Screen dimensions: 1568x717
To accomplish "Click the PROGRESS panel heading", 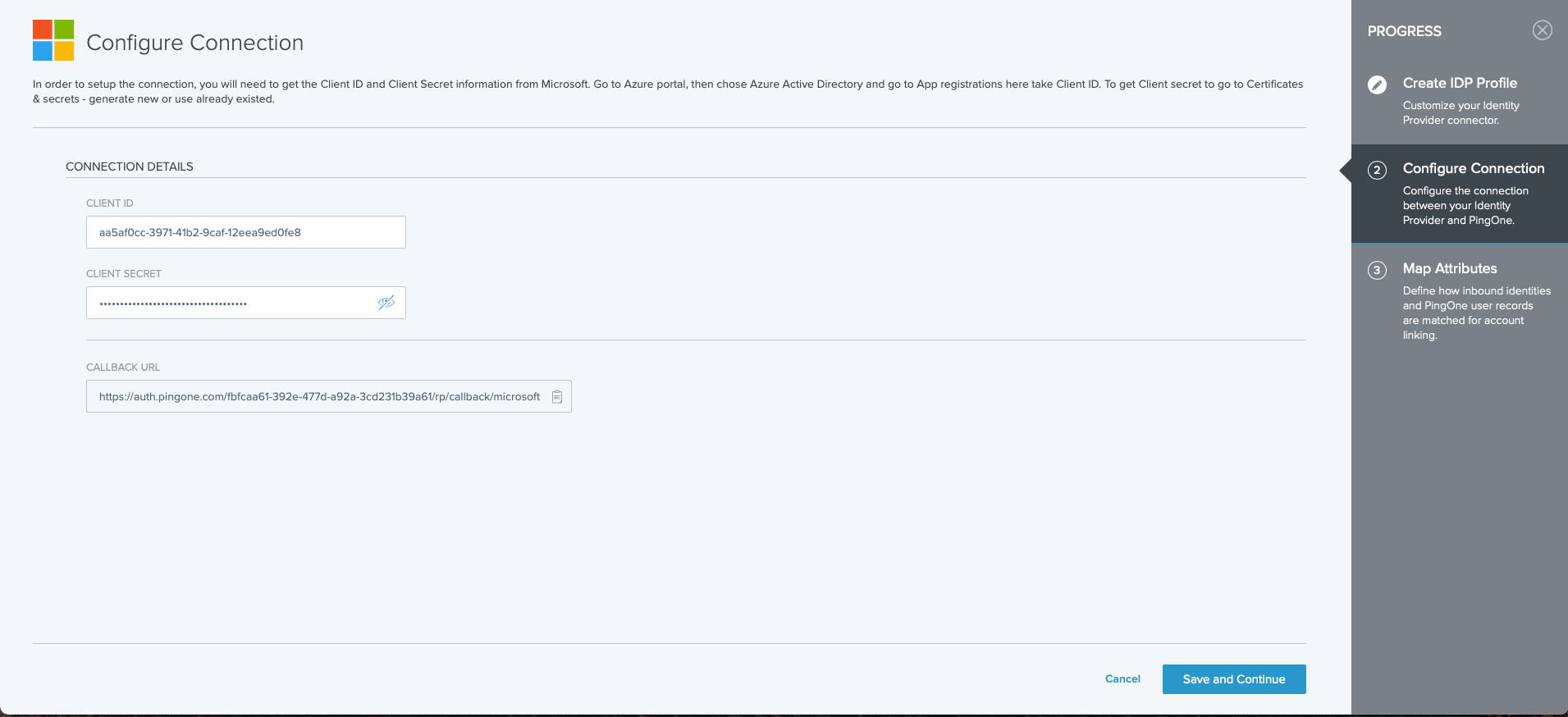I will click(1404, 31).
